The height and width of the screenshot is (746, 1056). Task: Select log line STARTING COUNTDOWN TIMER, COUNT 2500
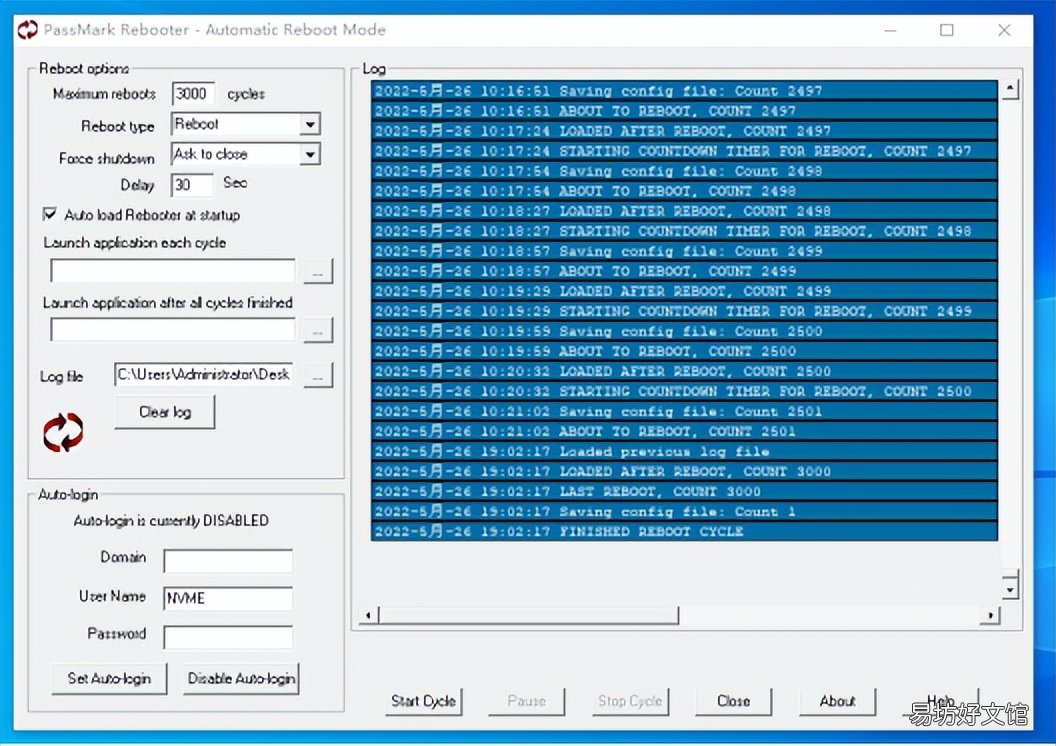(x=684, y=391)
